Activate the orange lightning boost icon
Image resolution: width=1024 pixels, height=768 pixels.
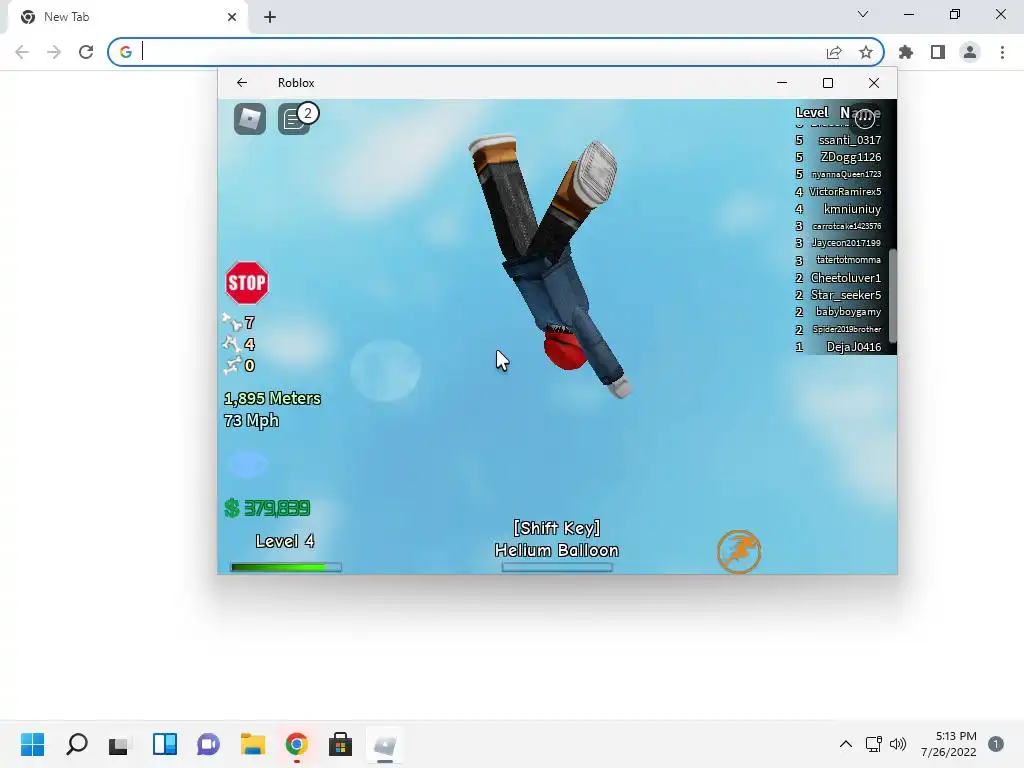click(739, 552)
